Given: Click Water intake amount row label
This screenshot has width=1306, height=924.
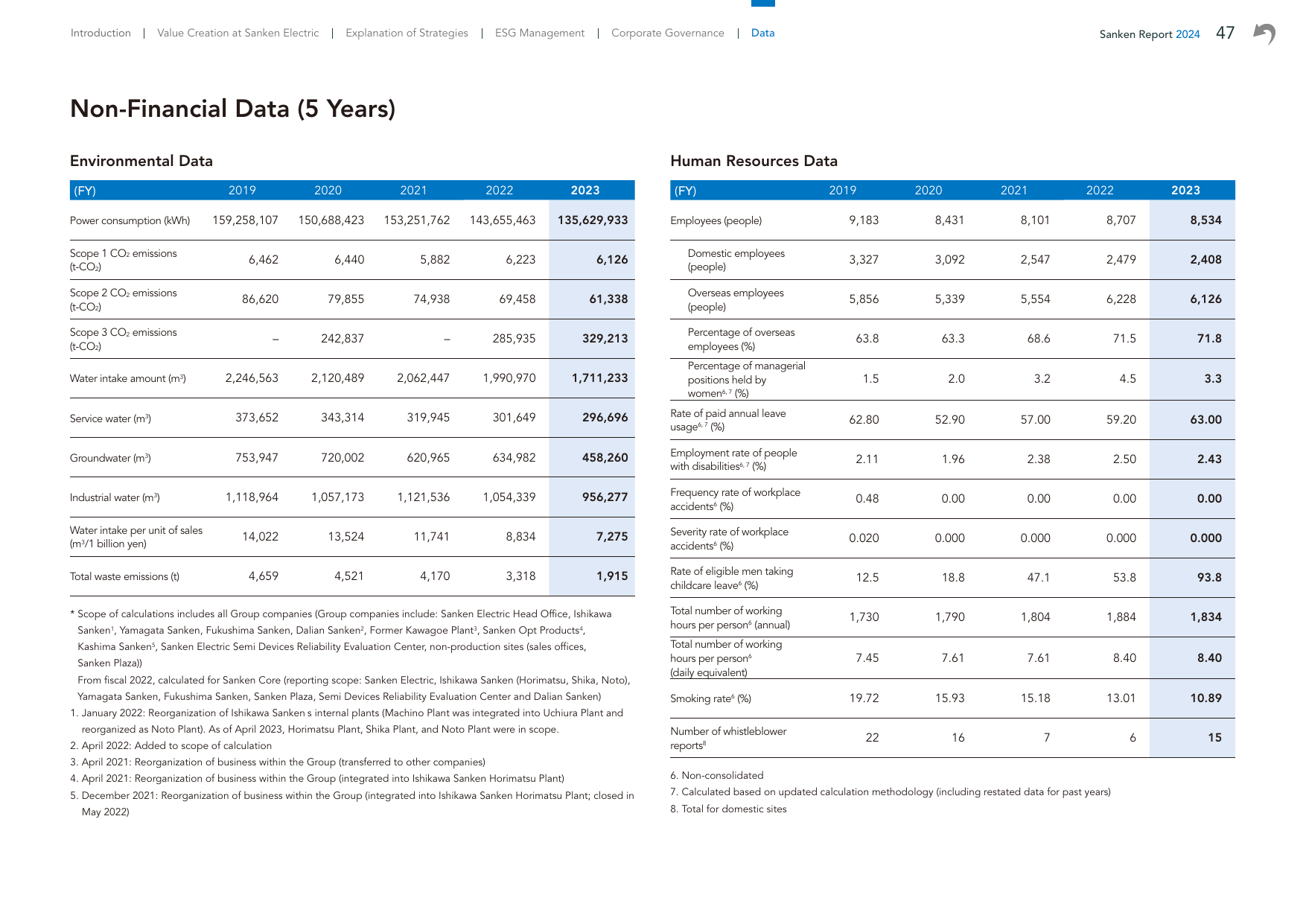Looking at the screenshot, I should pyautogui.click(x=128, y=378).
